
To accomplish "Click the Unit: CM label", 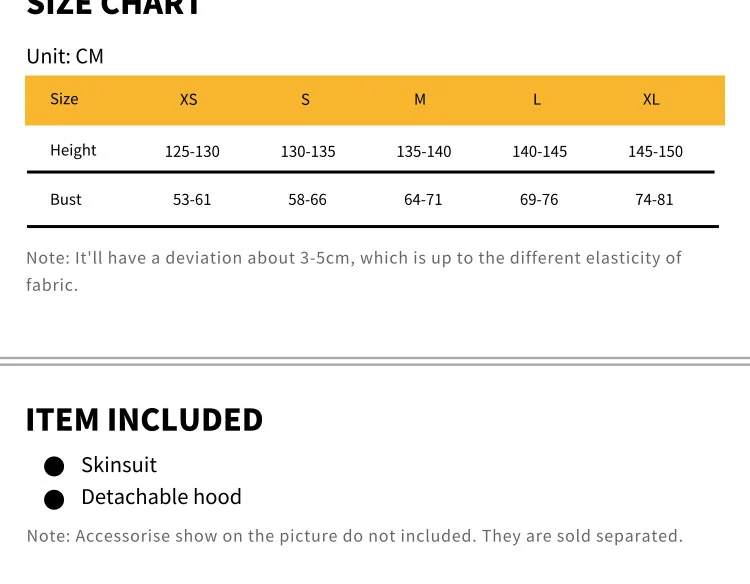I will click(x=65, y=56).
